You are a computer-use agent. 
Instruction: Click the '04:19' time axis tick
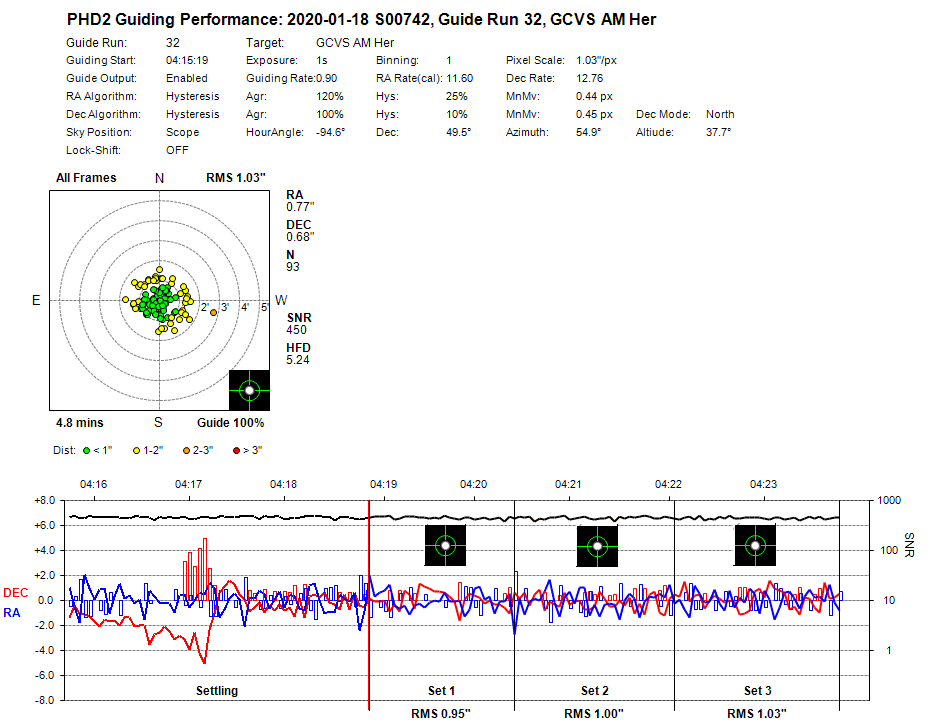[383, 485]
